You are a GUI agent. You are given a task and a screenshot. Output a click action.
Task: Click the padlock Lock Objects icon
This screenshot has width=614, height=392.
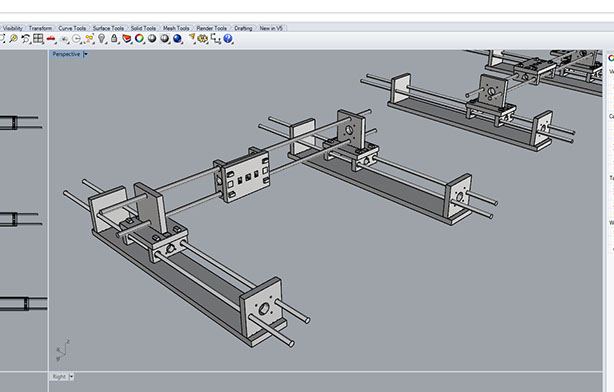114,39
